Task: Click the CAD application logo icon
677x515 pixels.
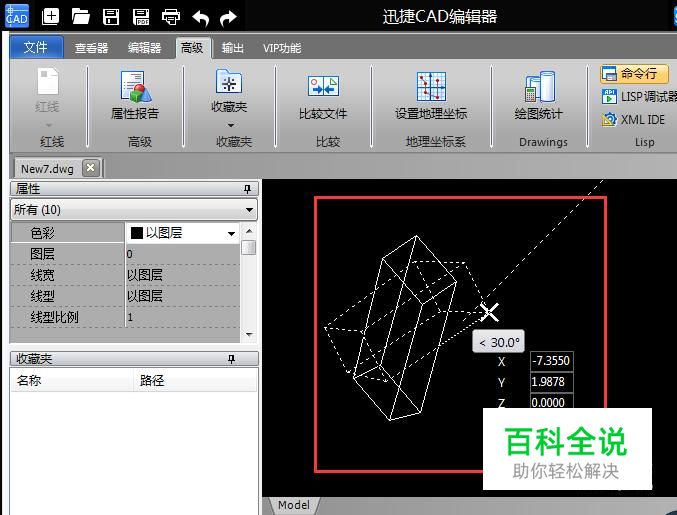Action: (x=17, y=16)
